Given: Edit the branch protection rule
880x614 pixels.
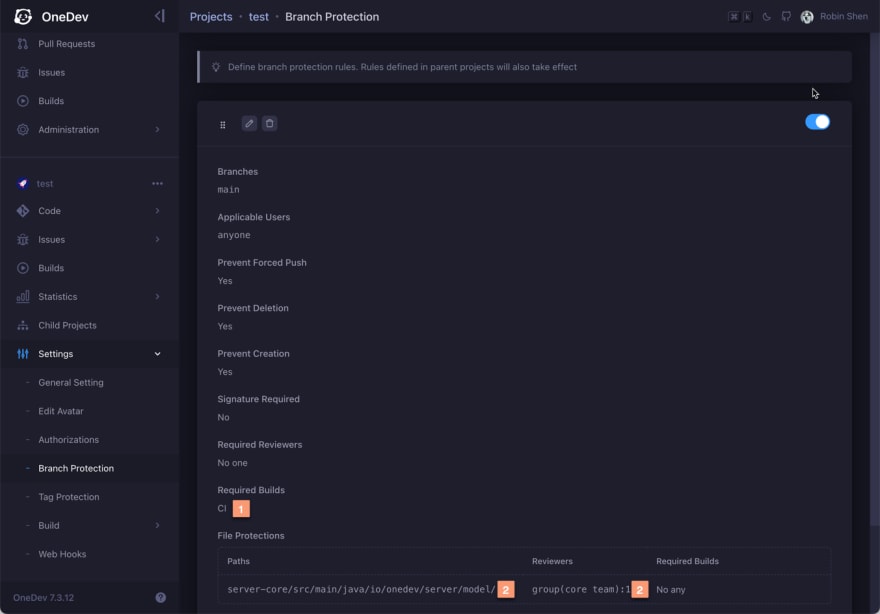Looking at the screenshot, I should click(x=249, y=123).
